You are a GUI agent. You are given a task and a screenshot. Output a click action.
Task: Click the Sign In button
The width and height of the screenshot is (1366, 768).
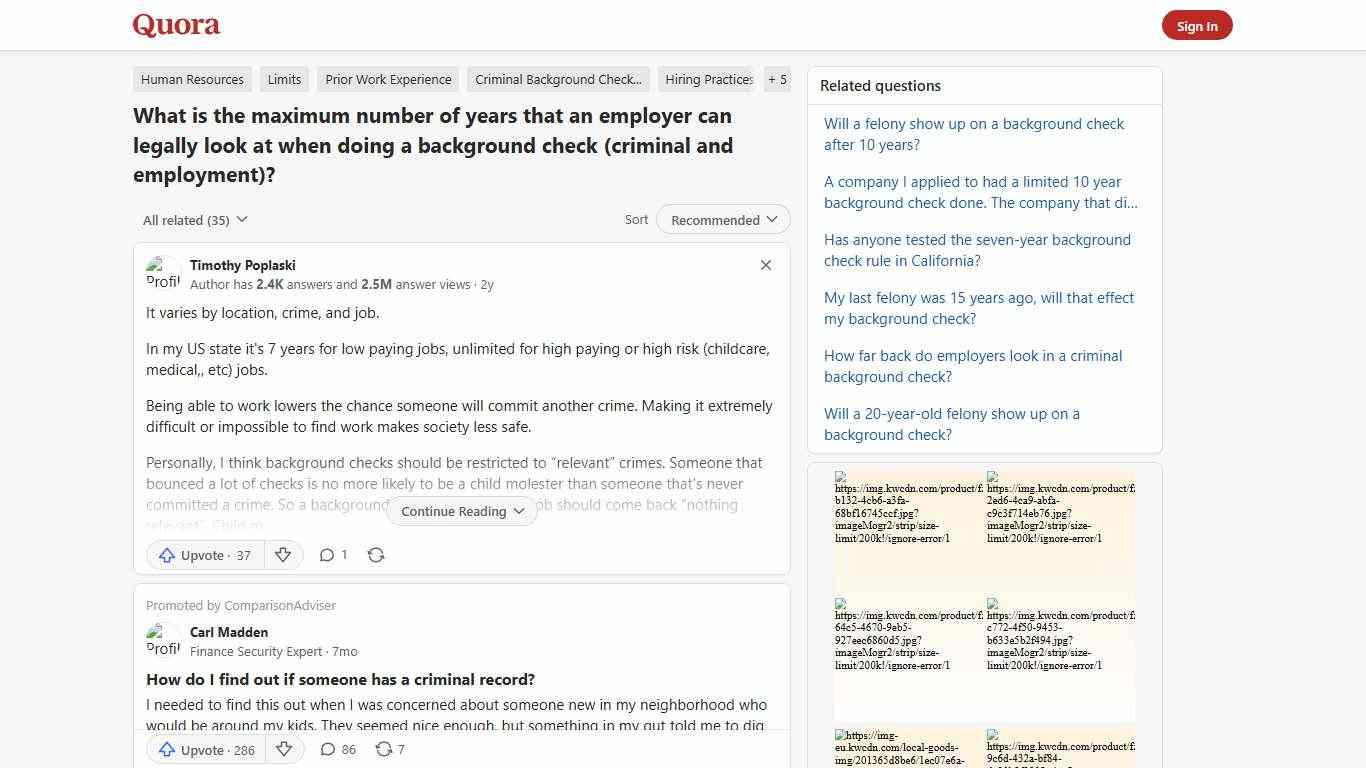[1197, 25]
